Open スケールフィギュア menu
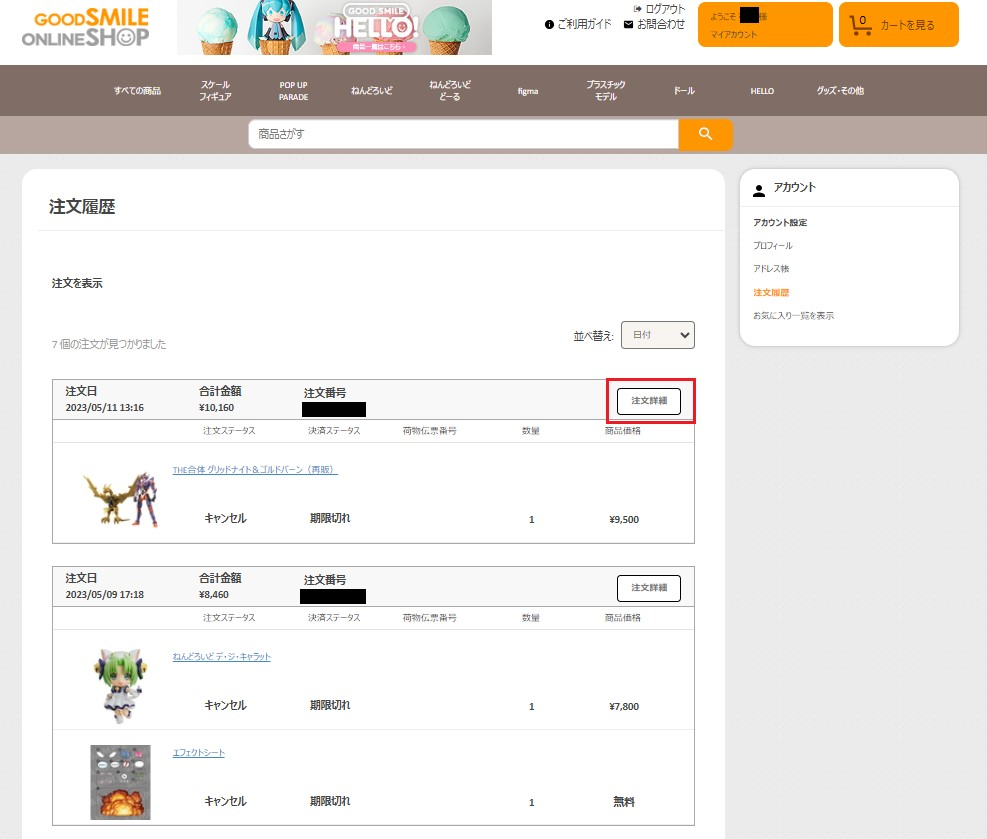The height and width of the screenshot is (839, 987). pos(215,91)
